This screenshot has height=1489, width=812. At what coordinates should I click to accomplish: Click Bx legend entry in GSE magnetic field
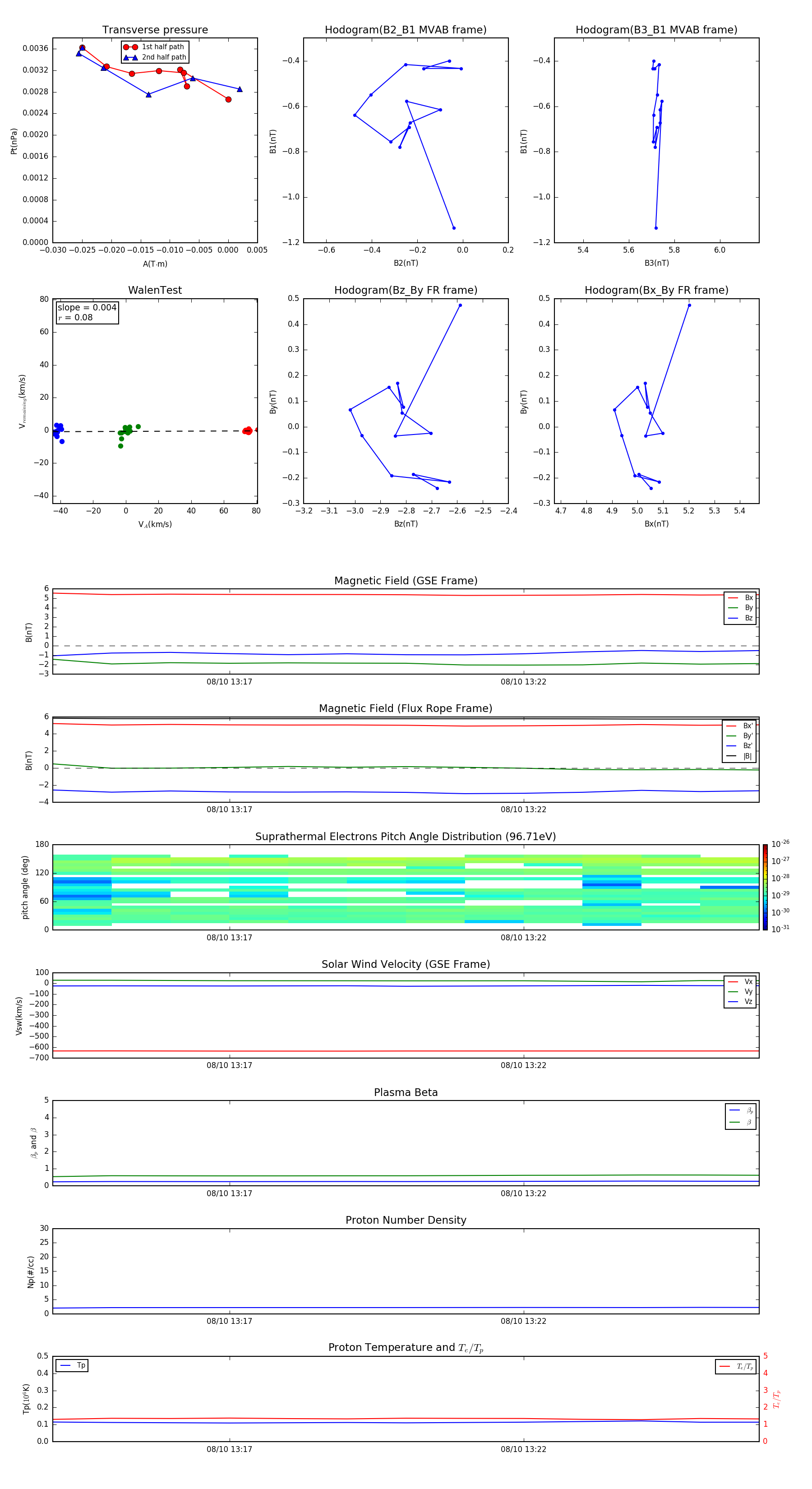tap(740, 598)
